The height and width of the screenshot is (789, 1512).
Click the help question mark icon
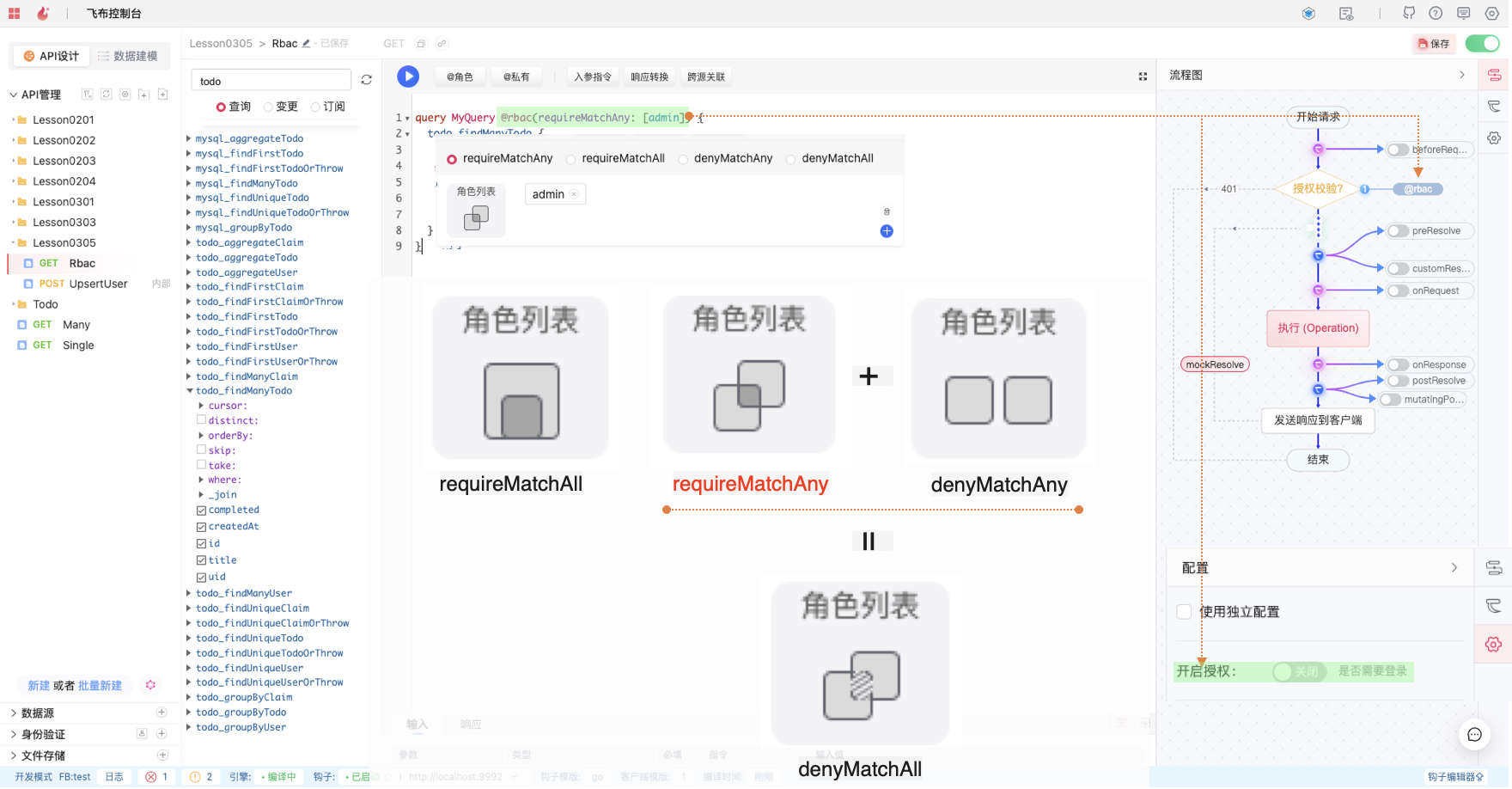(1436, 14)
